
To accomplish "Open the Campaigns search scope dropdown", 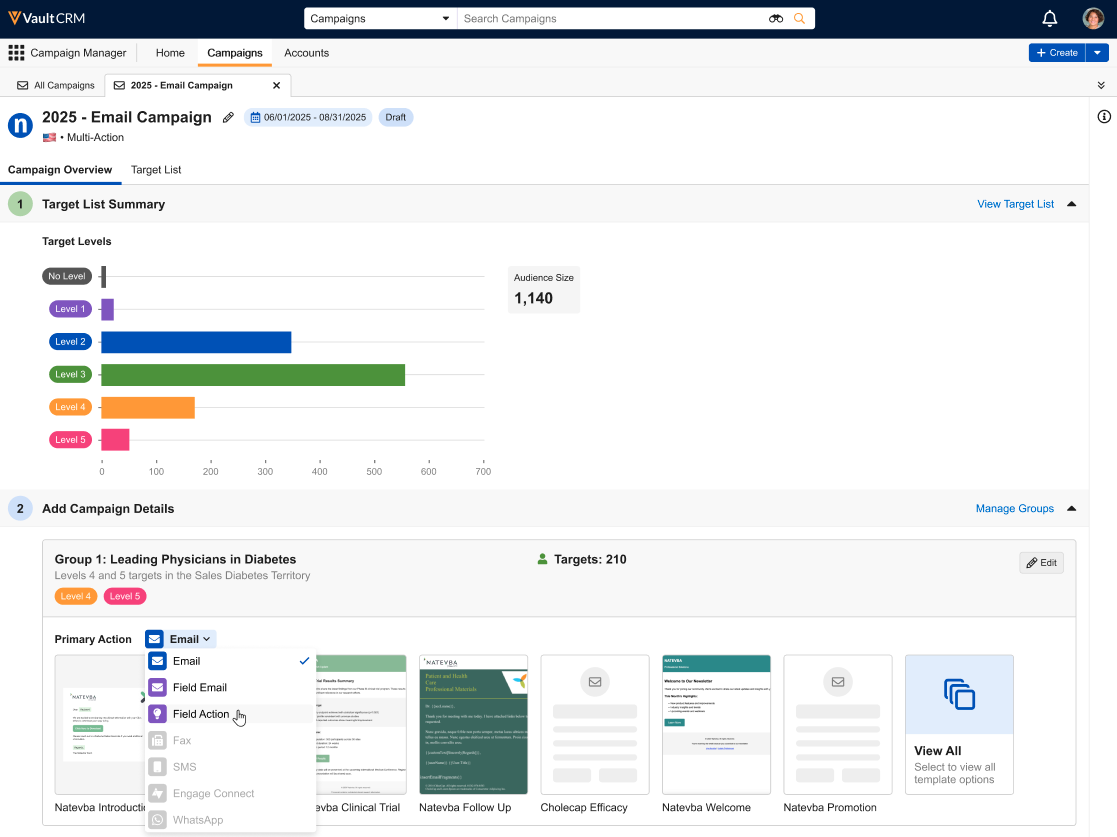I will (380, 19).
